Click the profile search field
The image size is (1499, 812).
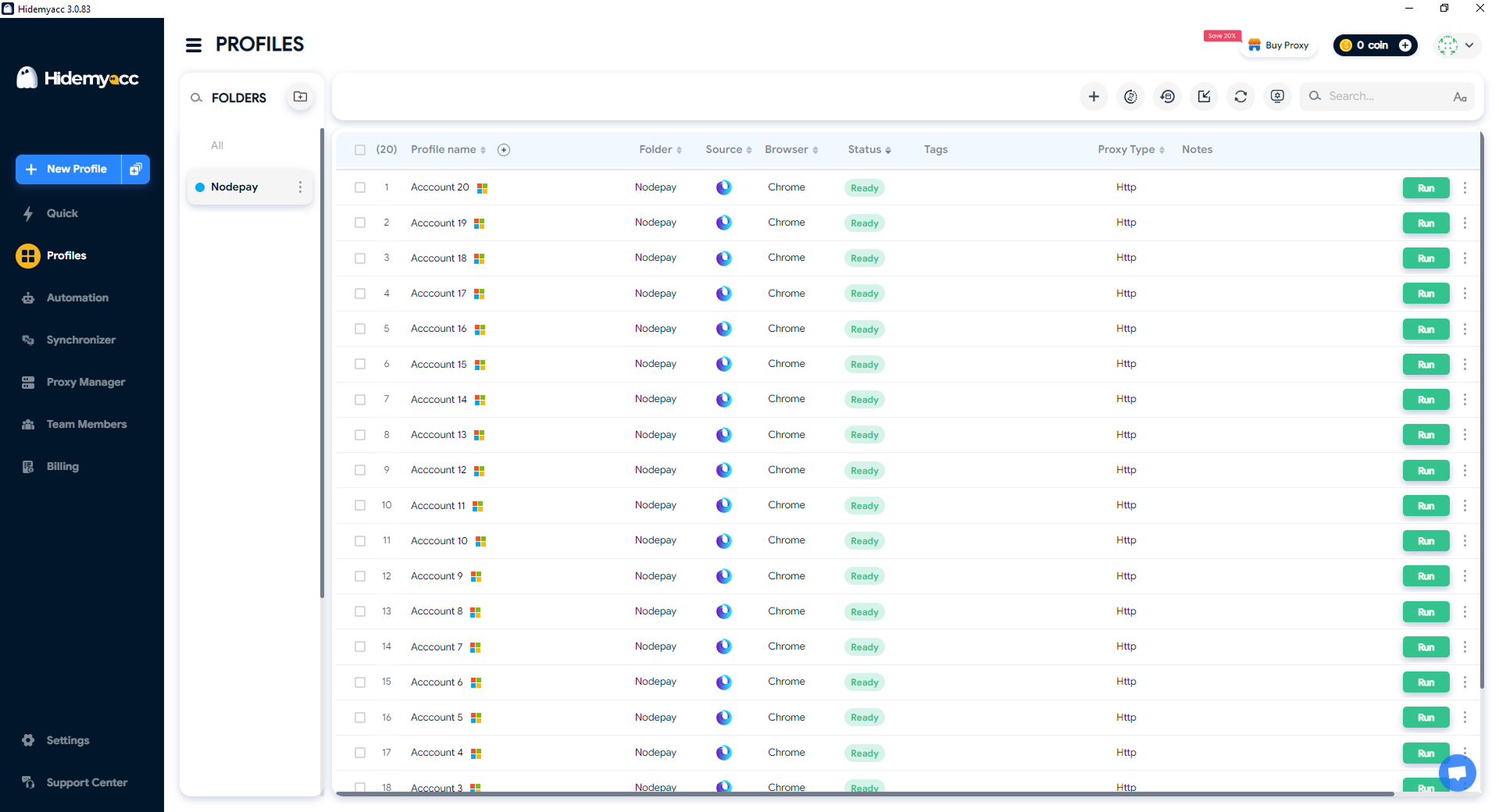point(1387,96)
